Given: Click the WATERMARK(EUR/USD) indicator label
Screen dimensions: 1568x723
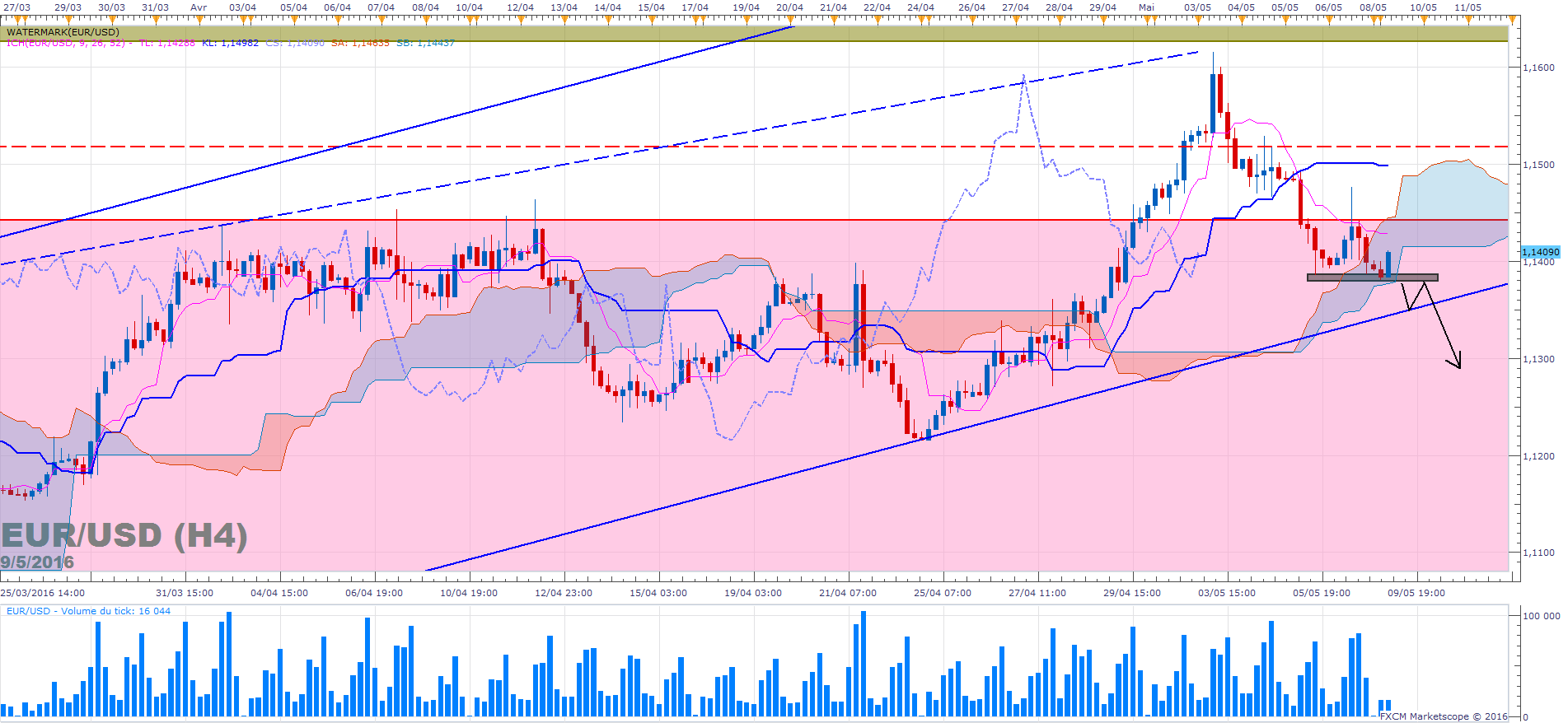Looking at the screenshot, I should pyautogui.click(x=63, y=32).
